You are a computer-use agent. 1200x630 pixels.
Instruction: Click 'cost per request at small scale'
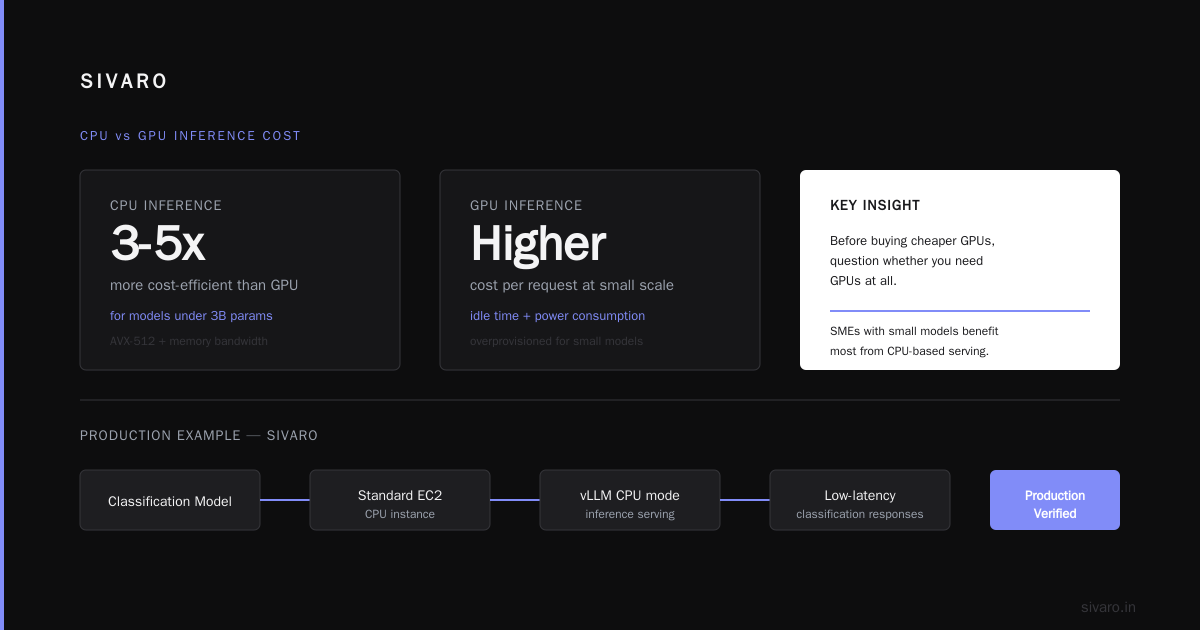[x=572, y=285]
